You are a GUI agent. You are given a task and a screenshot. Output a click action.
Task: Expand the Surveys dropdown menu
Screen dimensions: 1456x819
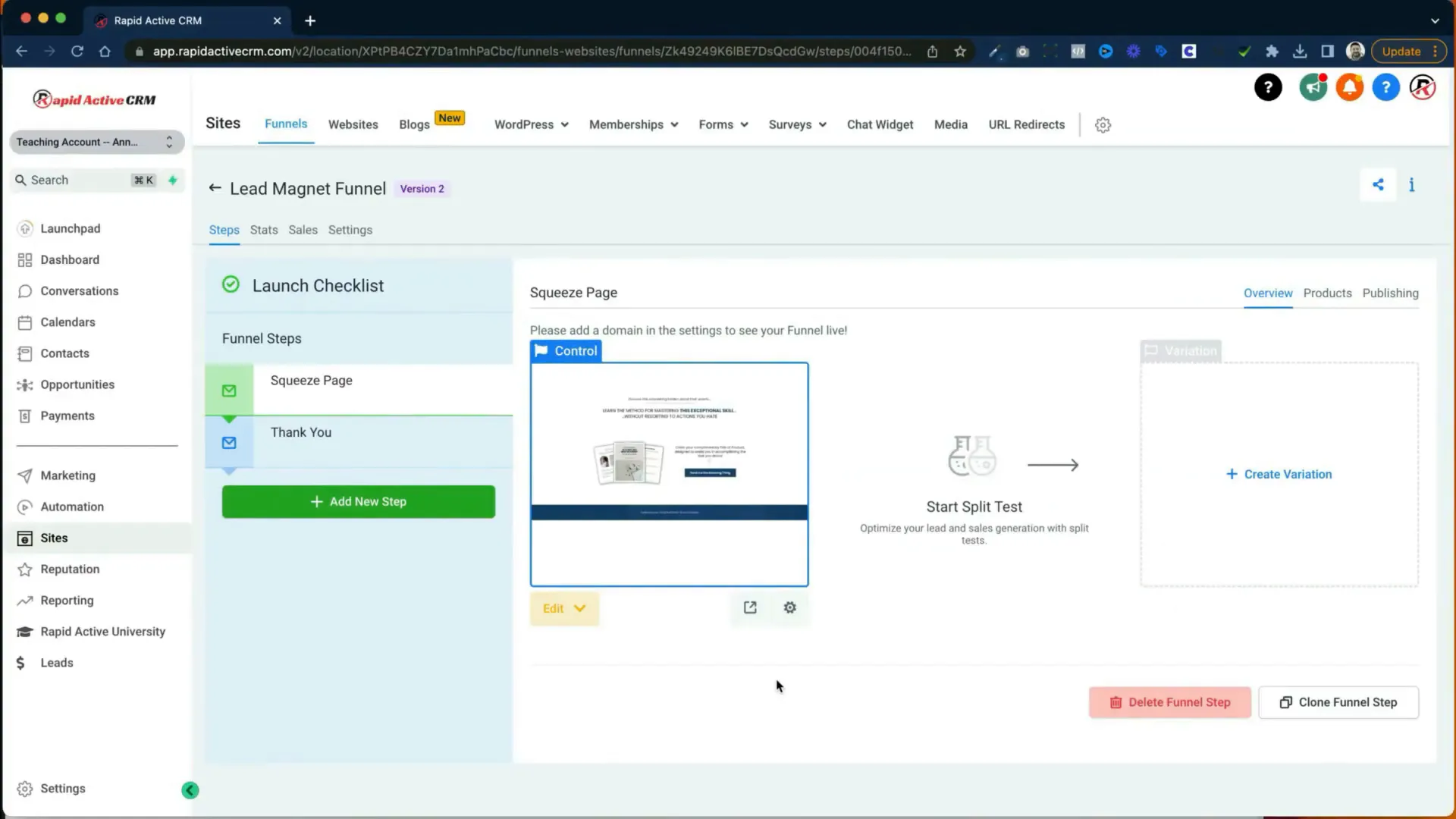click(x=797, y=124)
